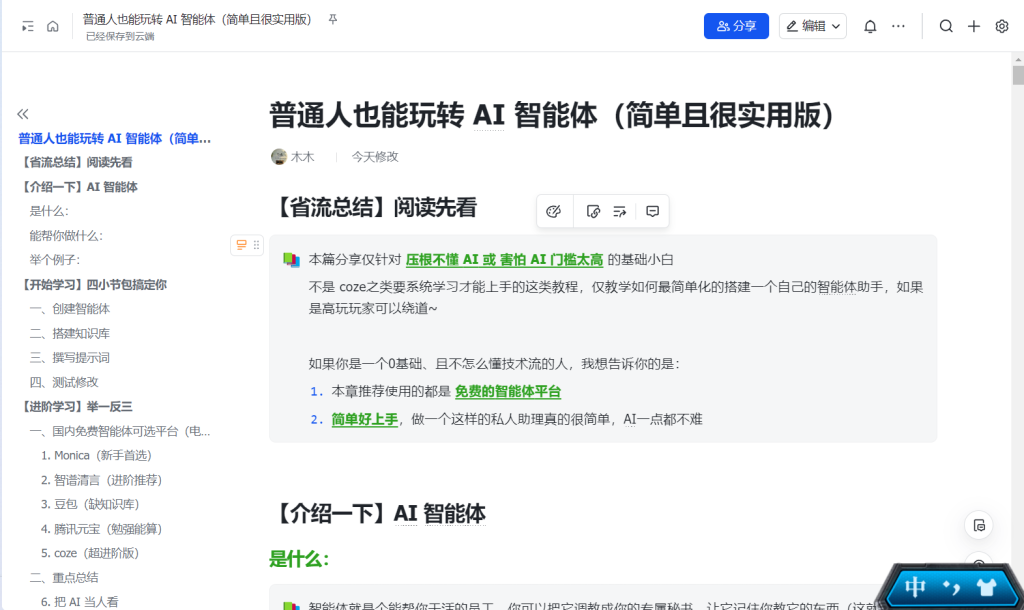This screenshot has height=610, width=1024.
Task: Click the link '免费的智能体平台'
Action: coord(508,392)
